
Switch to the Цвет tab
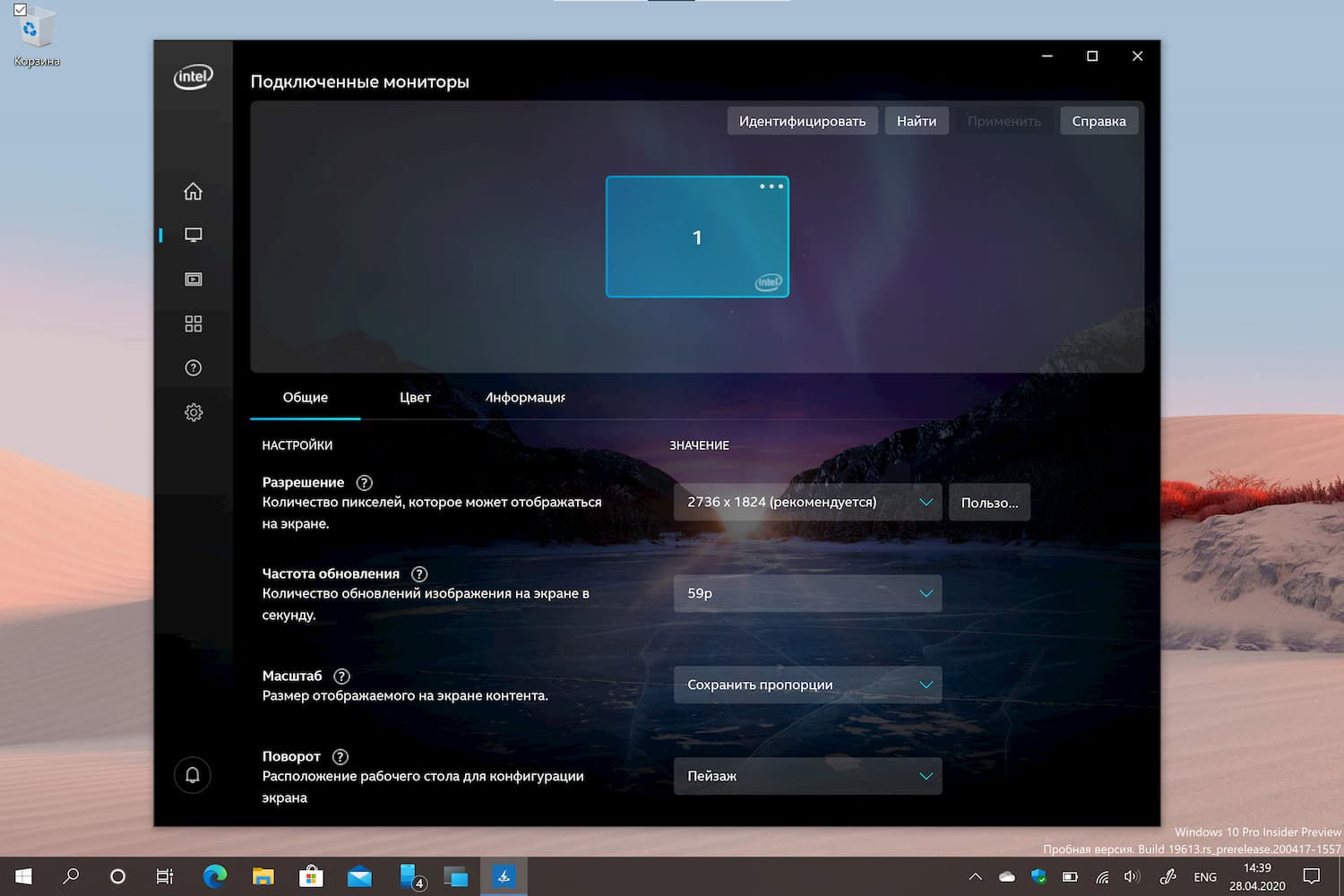[414, 397]
